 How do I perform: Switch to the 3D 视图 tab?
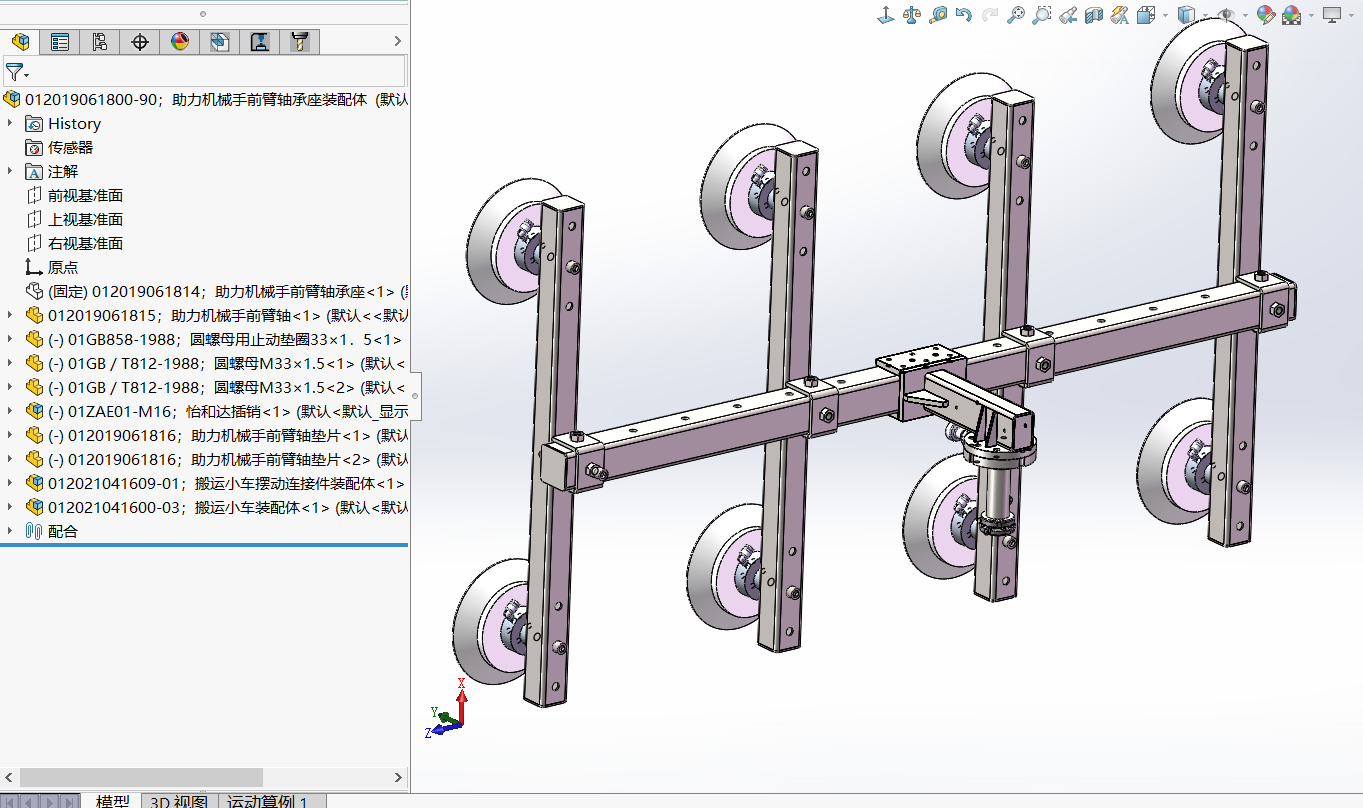tap(179, 801)
